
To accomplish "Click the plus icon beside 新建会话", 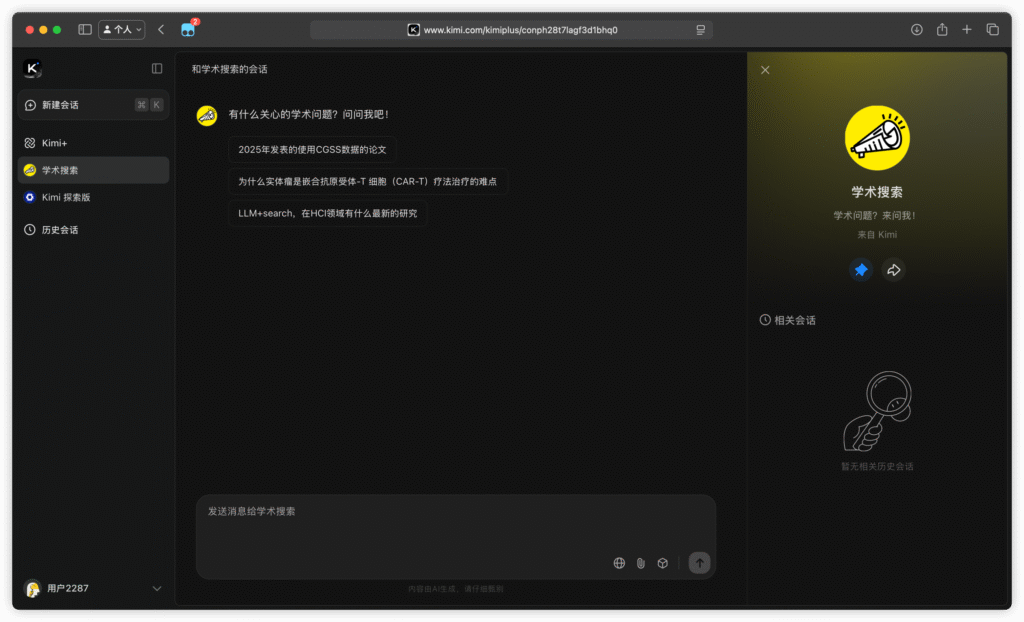I will pyautogui.click(x=30, y=105).
